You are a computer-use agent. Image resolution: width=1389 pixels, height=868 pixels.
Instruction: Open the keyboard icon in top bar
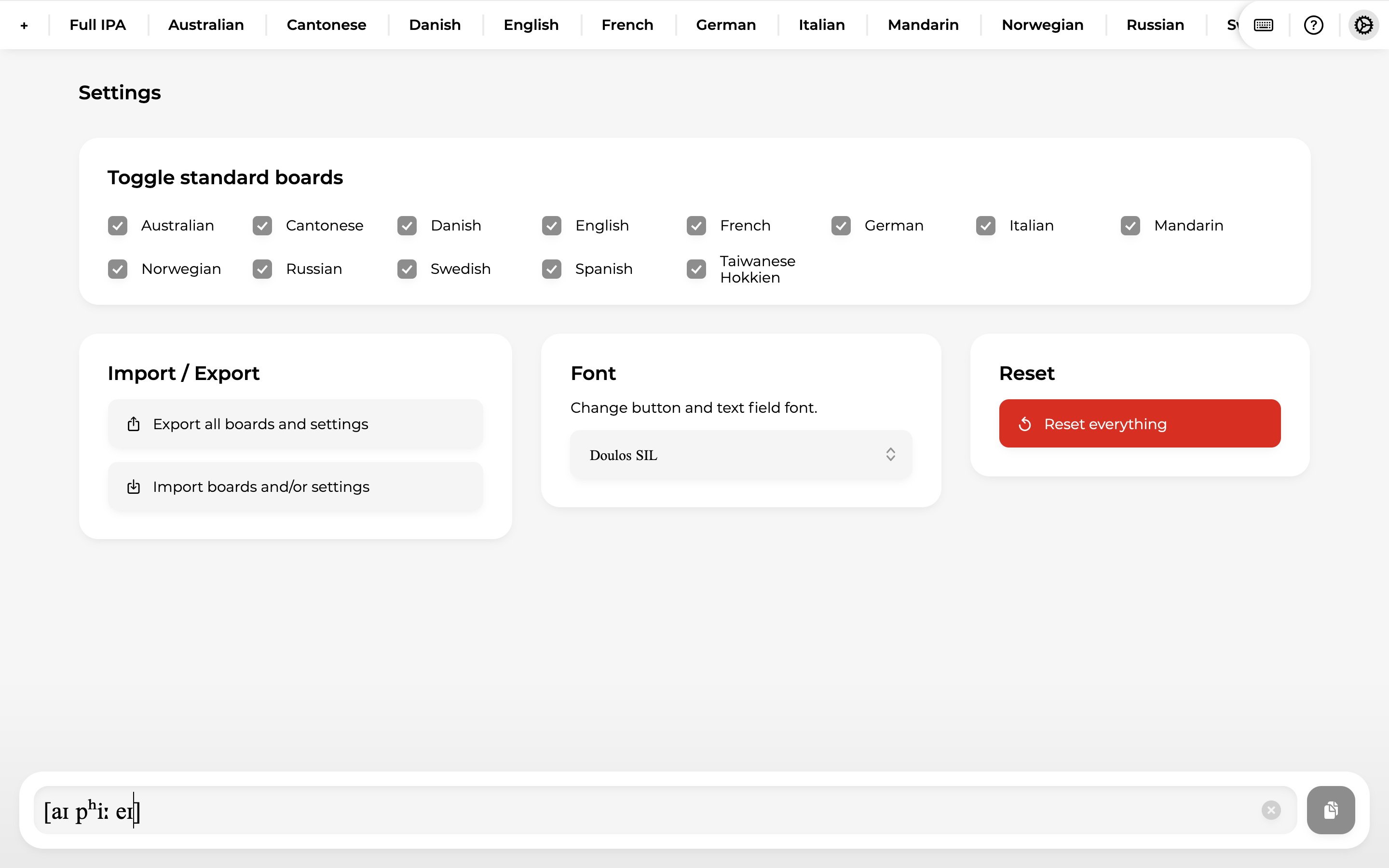tap(1263, 25)
